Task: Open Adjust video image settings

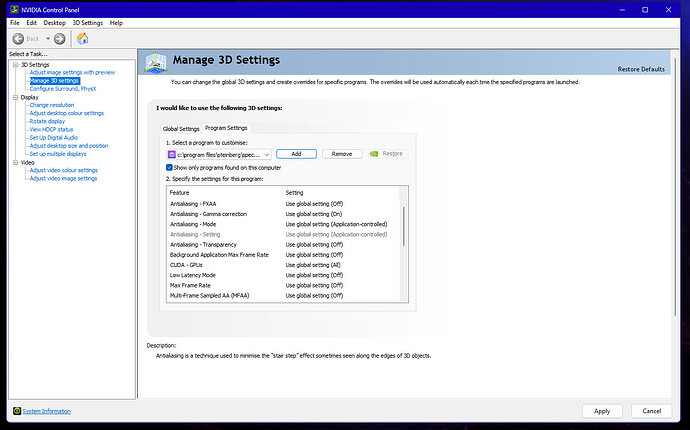Action: (x=63, y=178)
